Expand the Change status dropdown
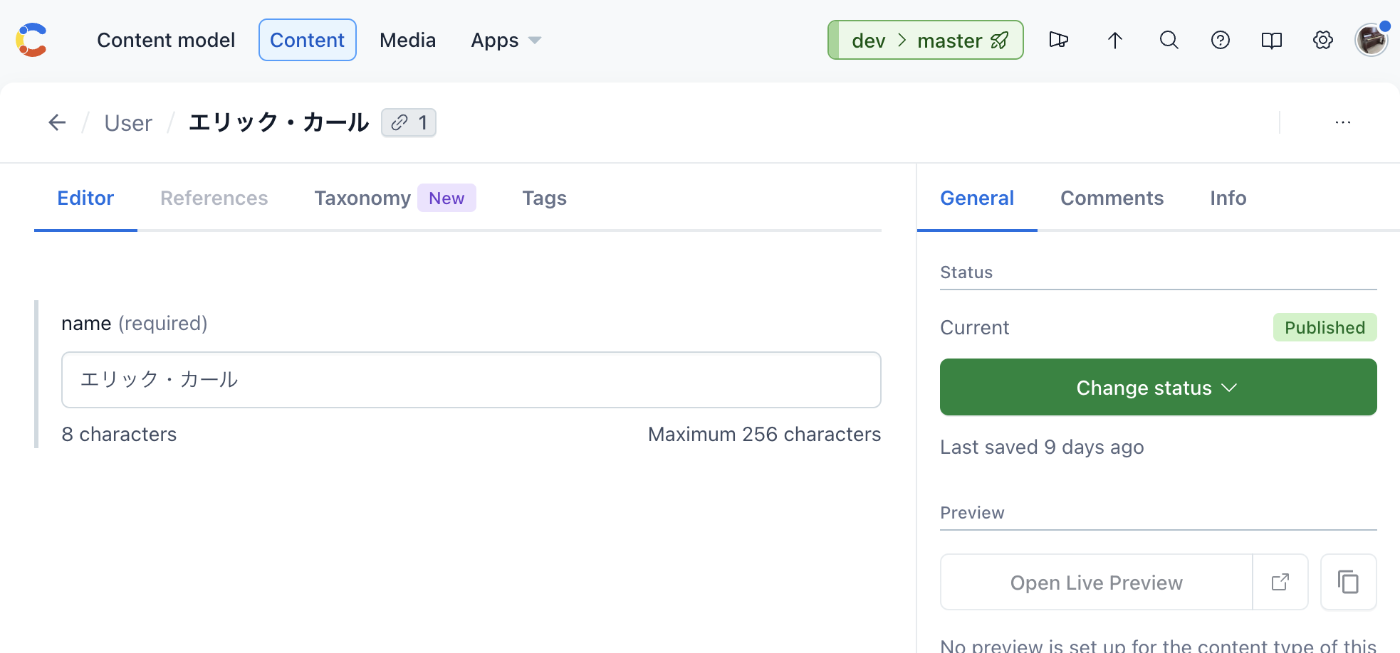This screenshot has height=653, width=1400. click(x=1158, y=387)
